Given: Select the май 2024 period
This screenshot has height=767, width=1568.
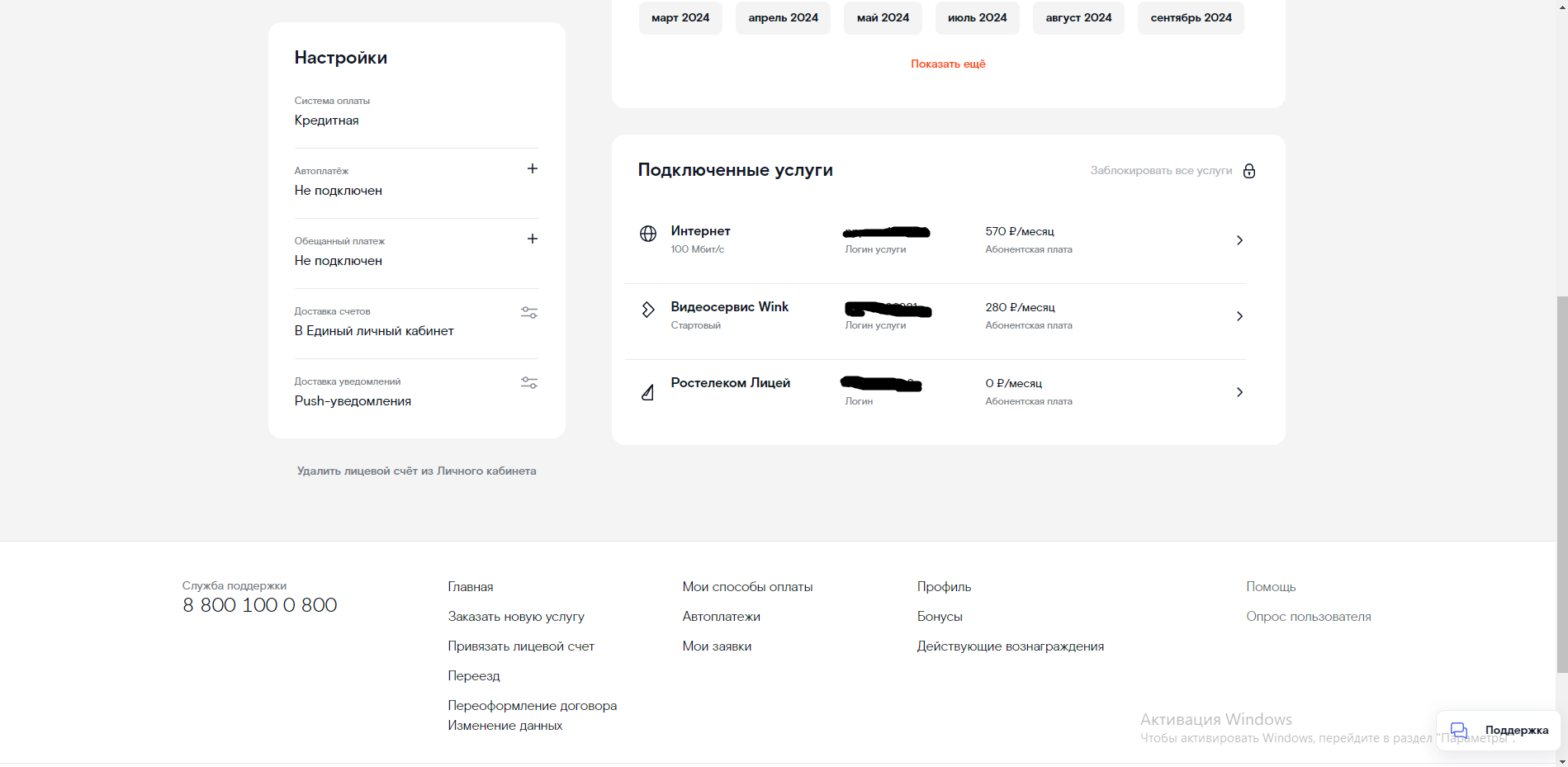Looking at the screenshot, I should [883, 17].
